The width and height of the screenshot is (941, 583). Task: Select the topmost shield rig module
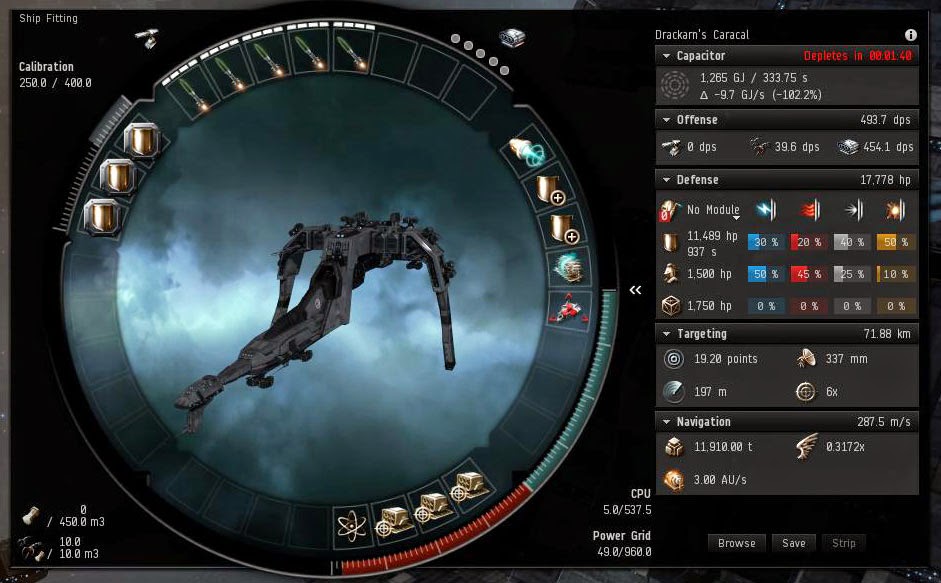click(142, 139)
